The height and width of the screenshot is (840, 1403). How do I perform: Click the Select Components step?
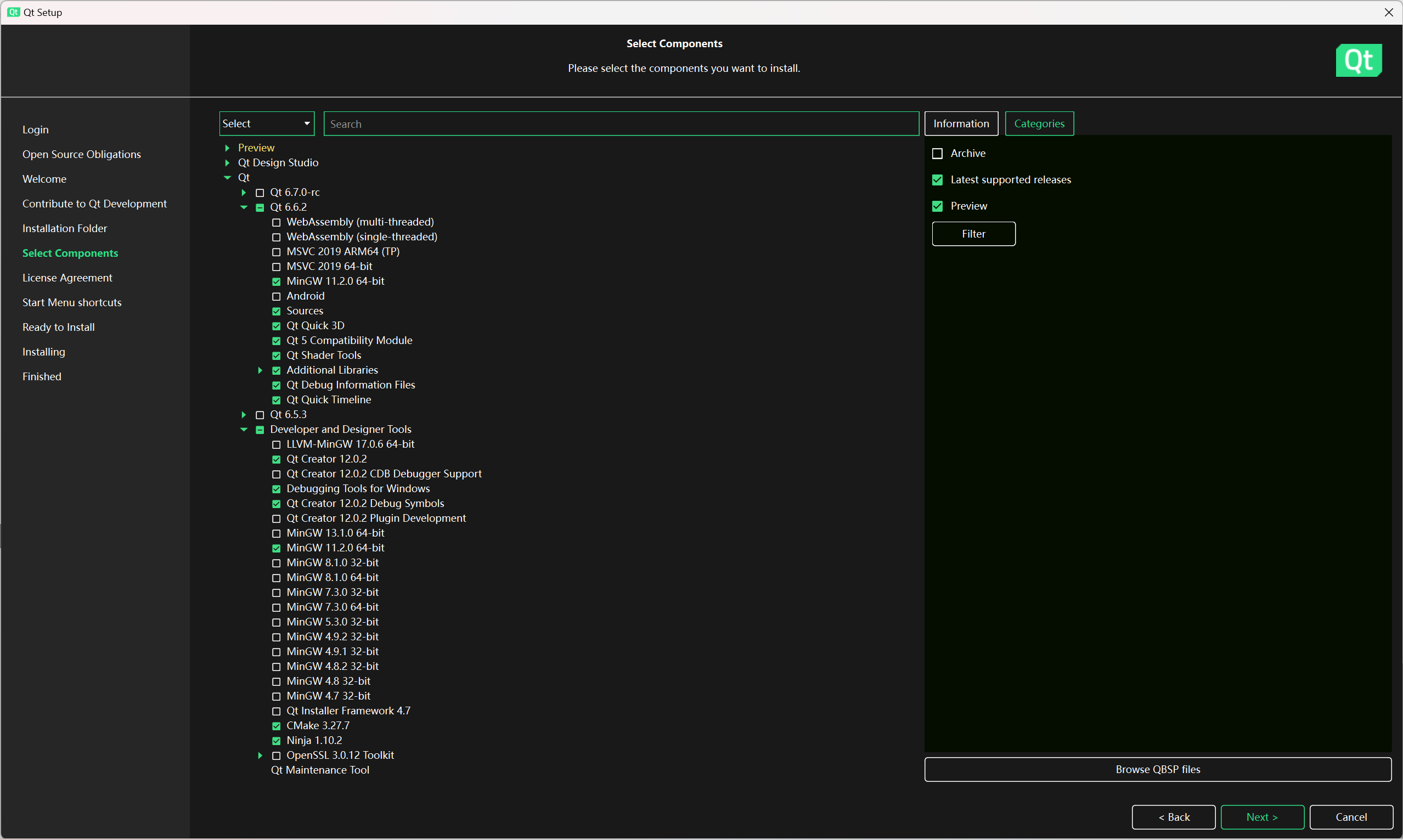tap(70, 253)
